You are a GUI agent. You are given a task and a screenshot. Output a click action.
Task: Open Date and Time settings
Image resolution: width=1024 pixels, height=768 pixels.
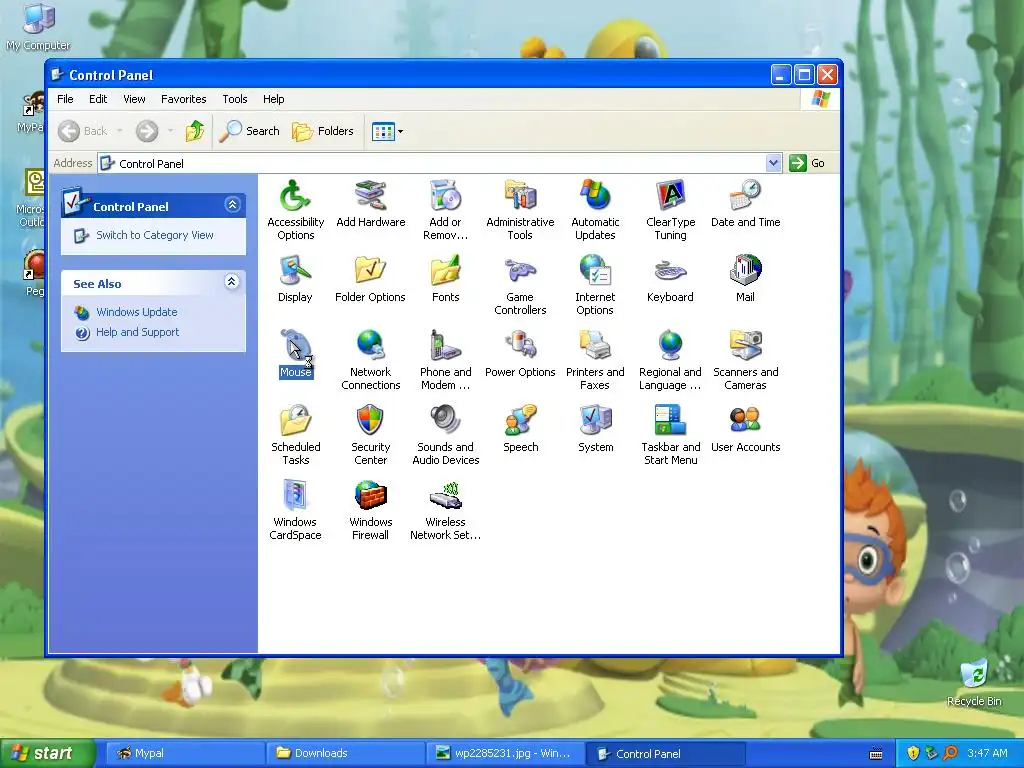click(x=745, y=204)
